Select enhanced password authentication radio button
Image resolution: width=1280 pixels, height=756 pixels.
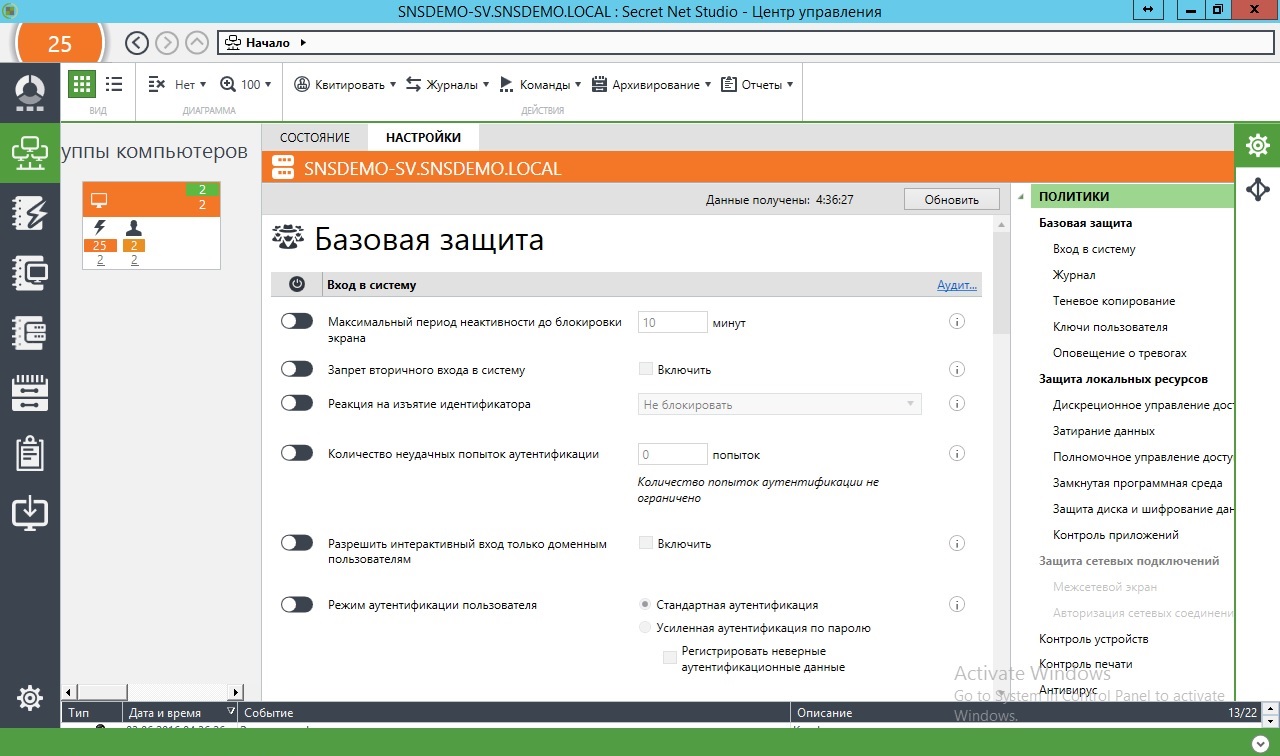point(645,628)
